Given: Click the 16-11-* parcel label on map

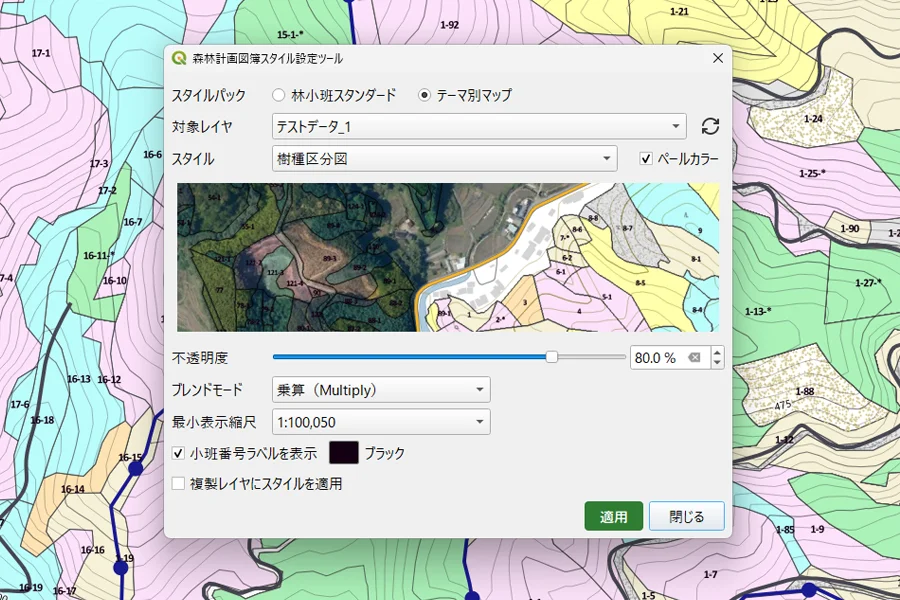Looking at the screenshot, I should [x=99, y=256].
